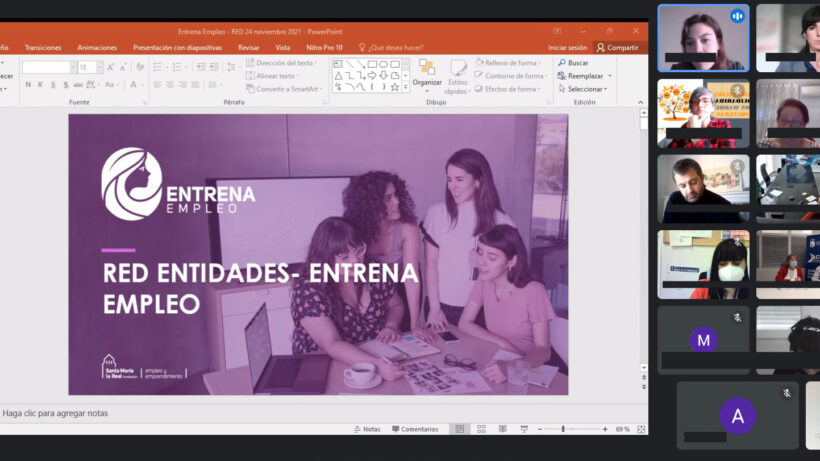Viewport: 820px width, 461px height.
Task: Select the oval shape
Action: 383,64
